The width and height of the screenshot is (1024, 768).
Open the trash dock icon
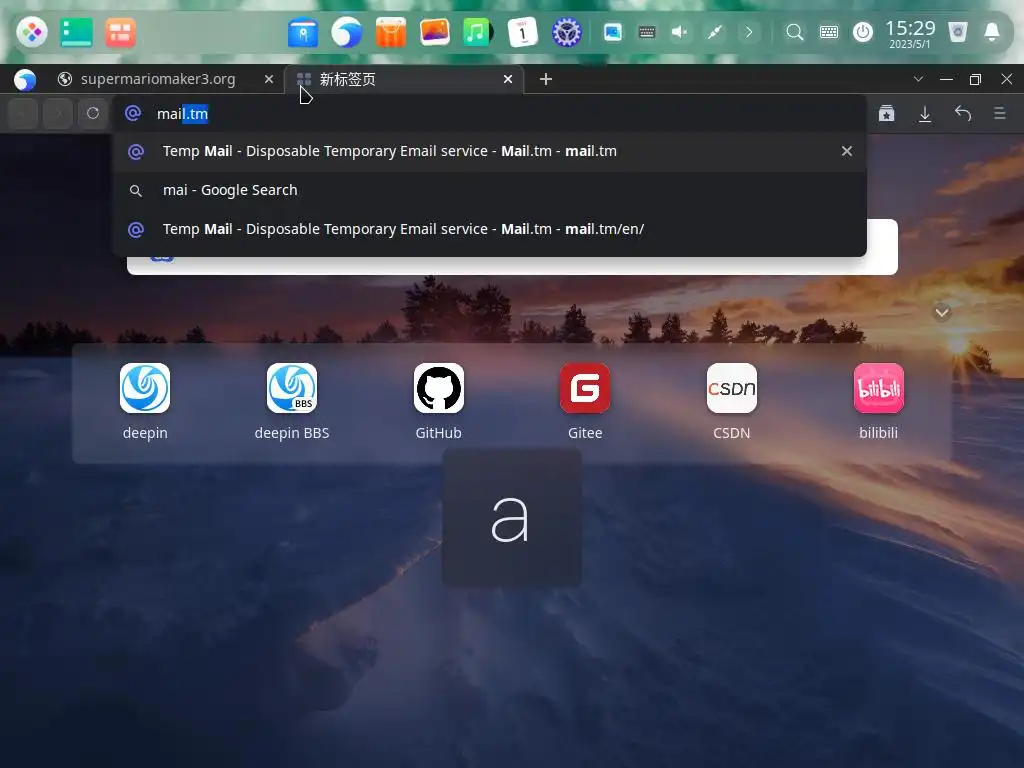click(x=957, y=32)
